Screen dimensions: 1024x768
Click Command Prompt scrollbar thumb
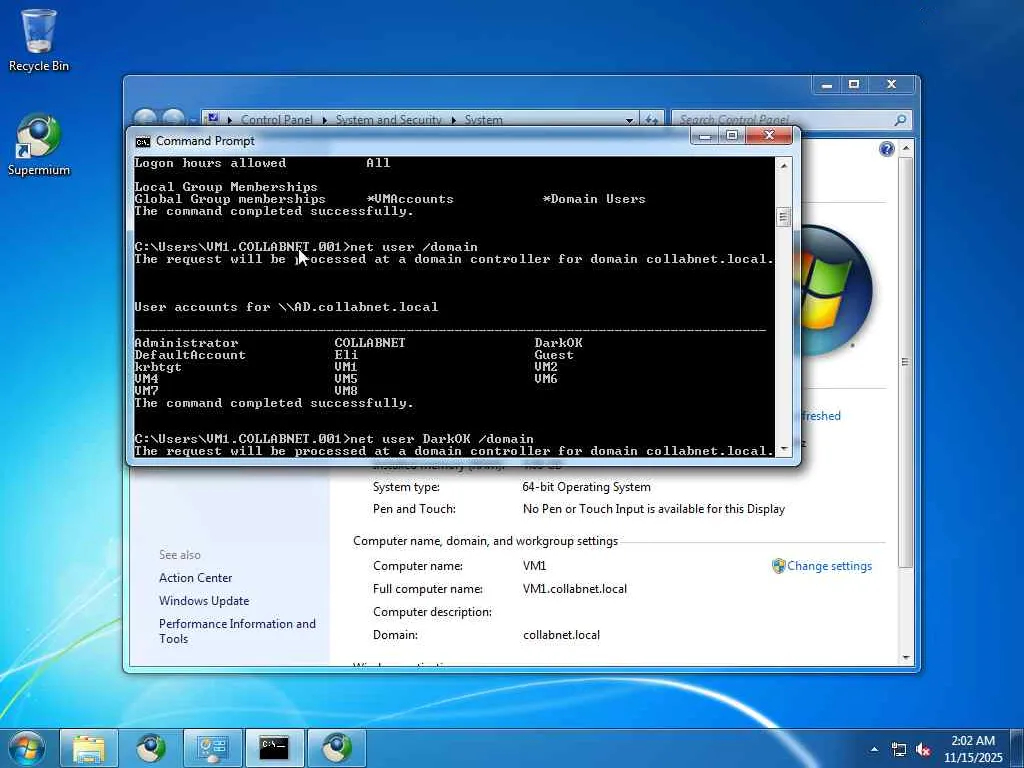(784, 217)
